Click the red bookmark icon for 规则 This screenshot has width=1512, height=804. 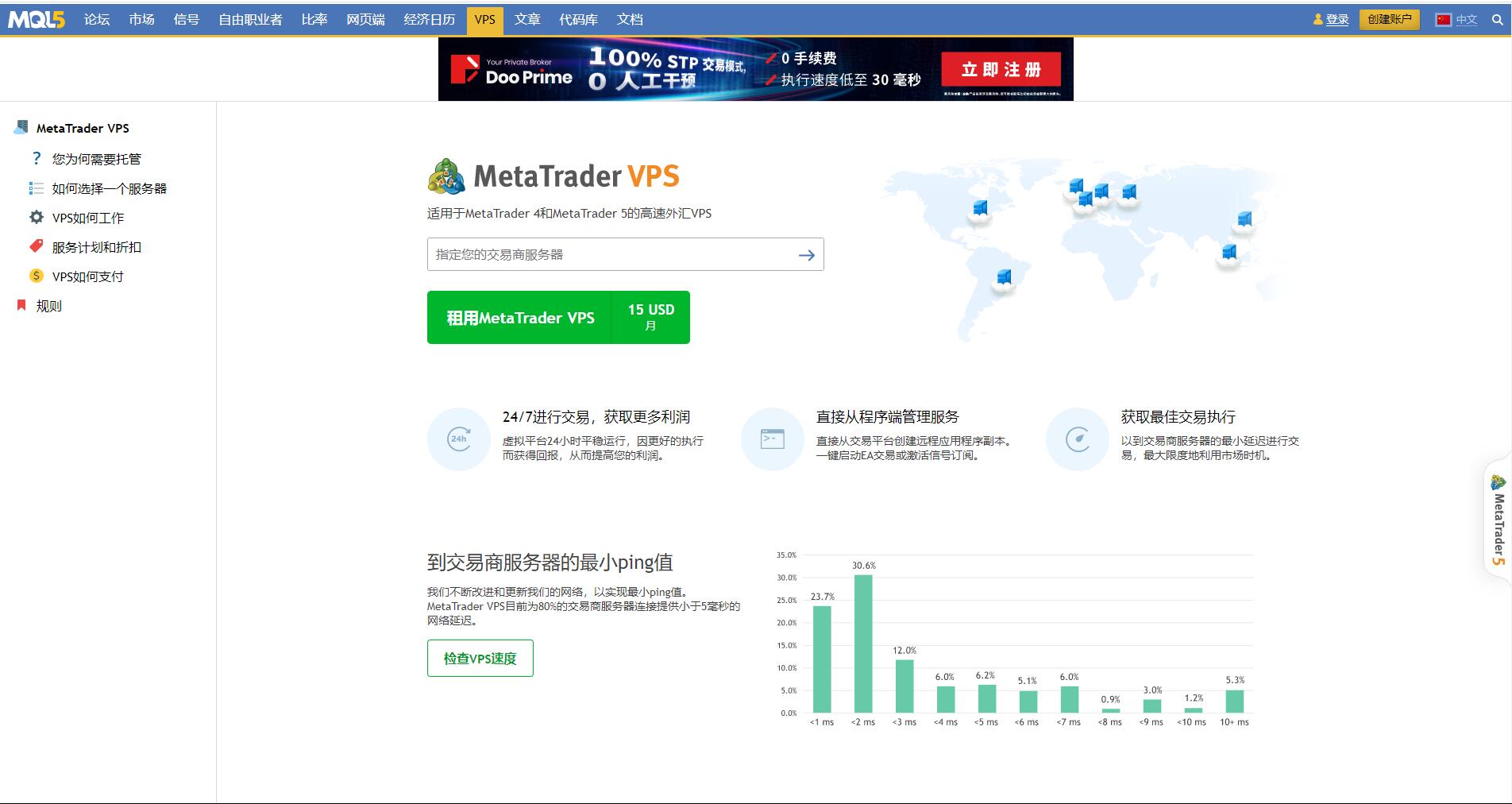click(x=21, y=305)
